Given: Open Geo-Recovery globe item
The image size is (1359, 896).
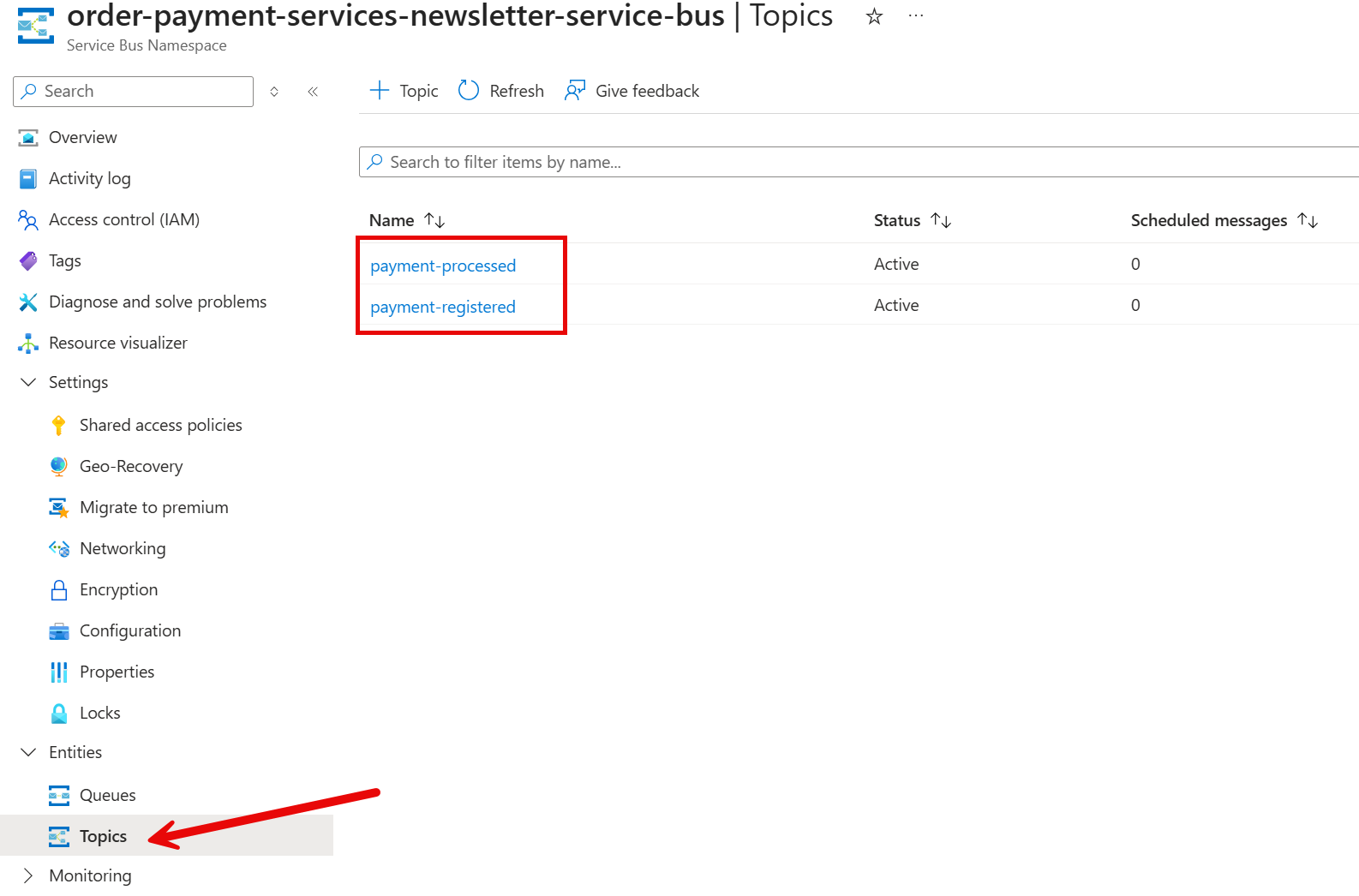Looking at the screenshot, I should [x=58, y=467].
